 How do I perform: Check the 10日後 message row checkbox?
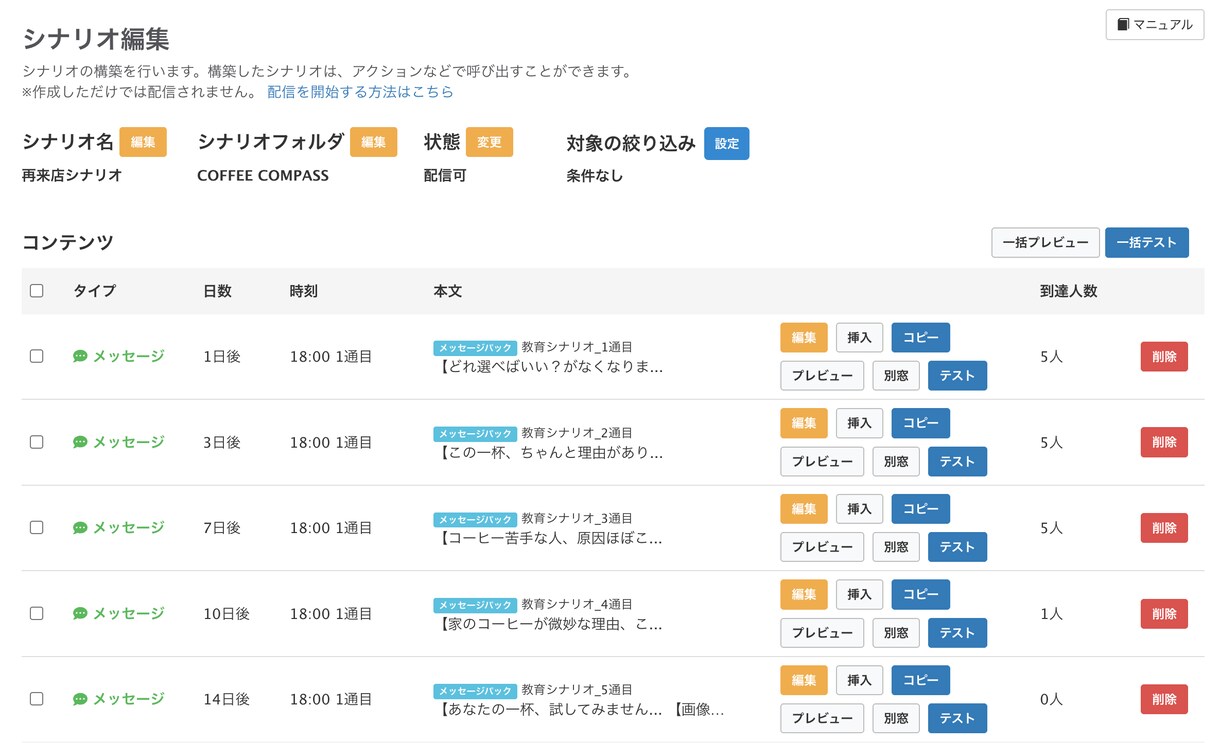(x=37, y=613)
